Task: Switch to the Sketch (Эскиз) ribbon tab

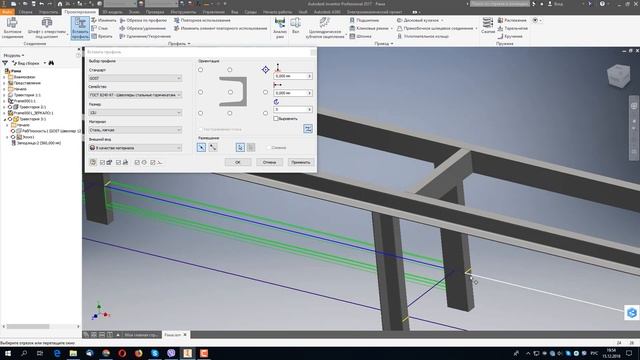Action: click(133, 12)
